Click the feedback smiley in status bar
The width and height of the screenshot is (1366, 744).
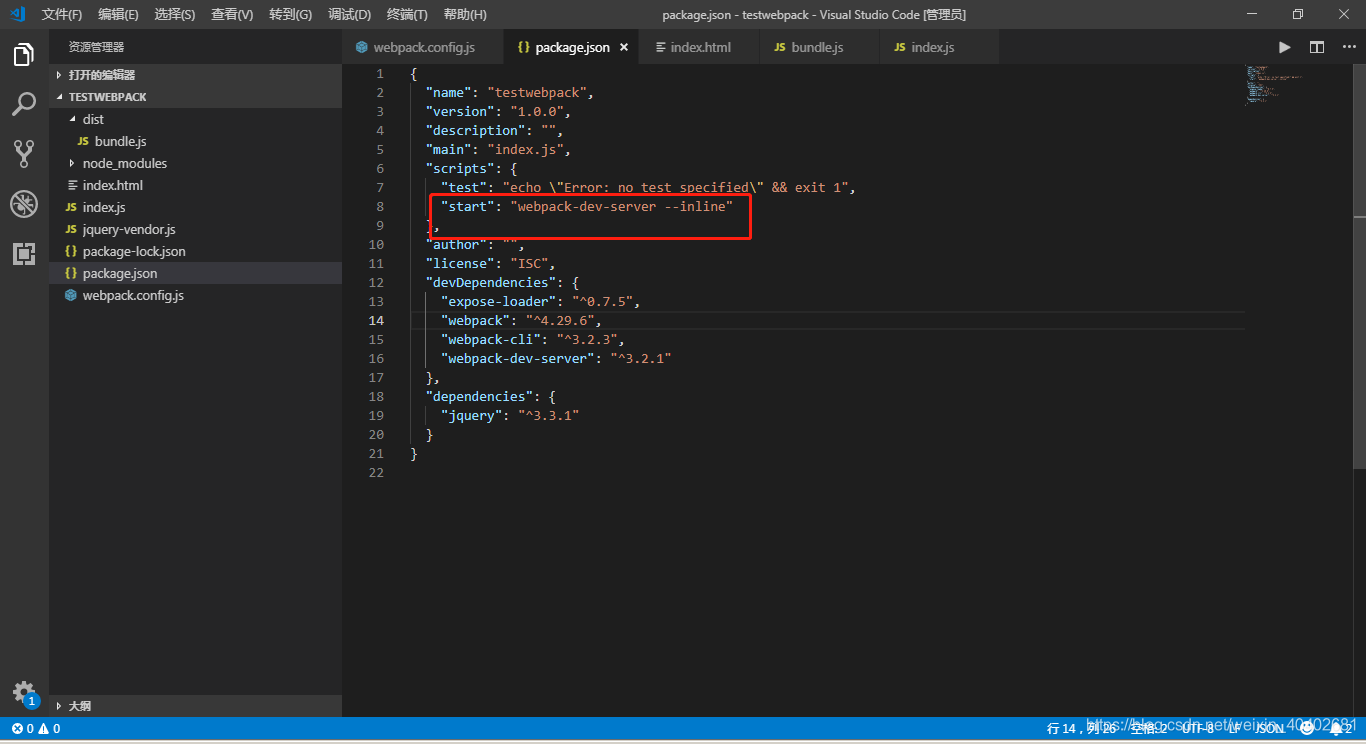click(1307, 729)
